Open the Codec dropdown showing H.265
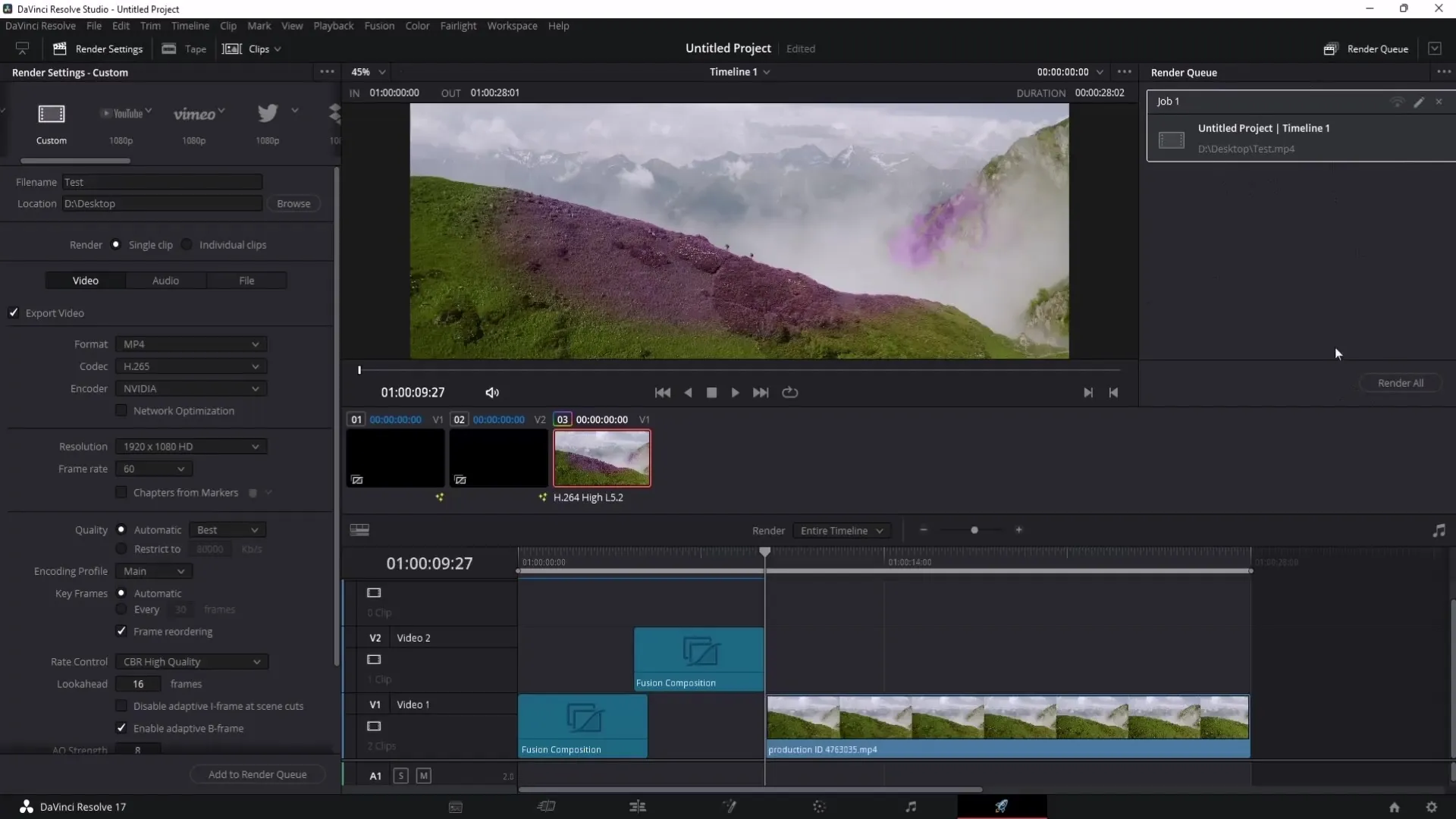The width and height of the screenshot is (1456, 819). point(189,365)
